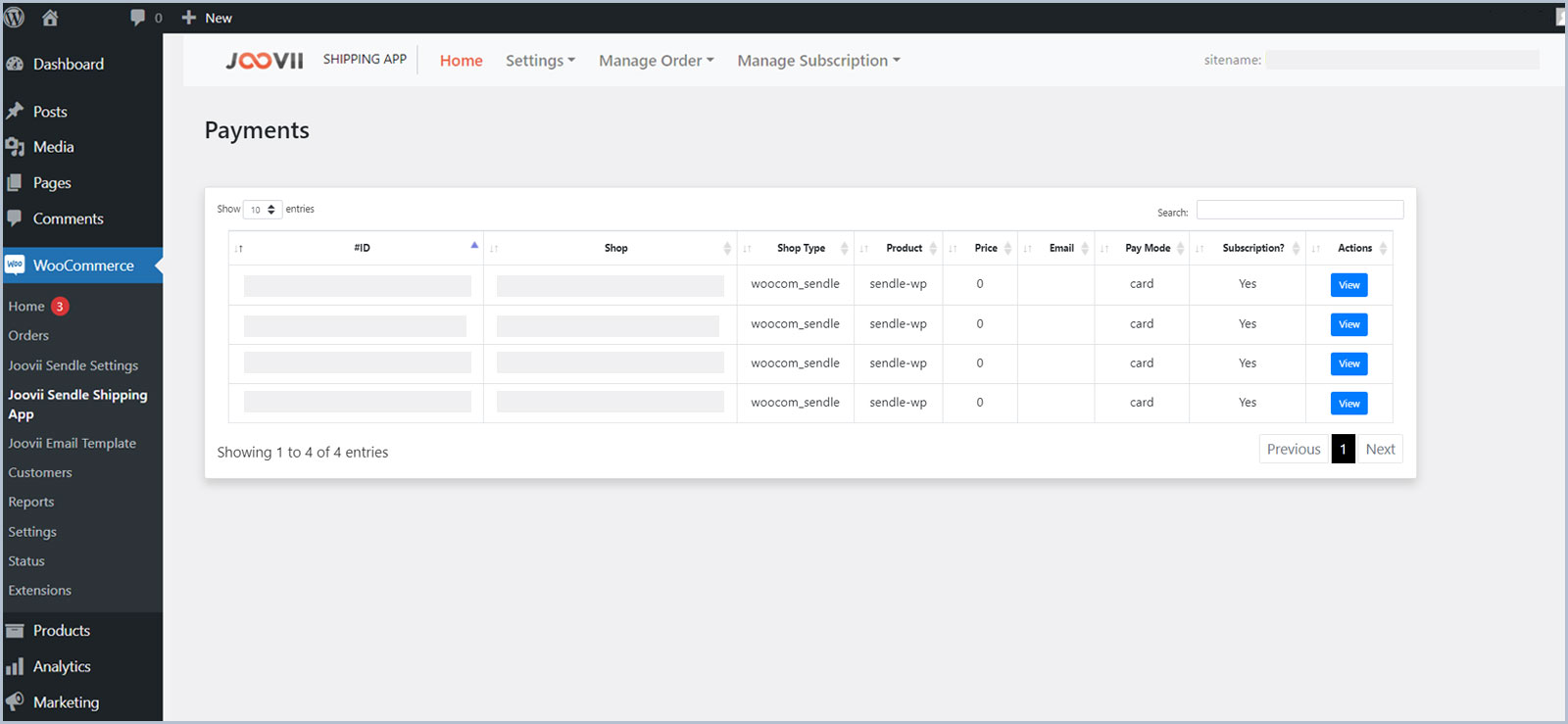Viewport: 1568px width, 724px height.
Task: Expand the Settings dropdown in Joovii navbar
Action: 540,61
